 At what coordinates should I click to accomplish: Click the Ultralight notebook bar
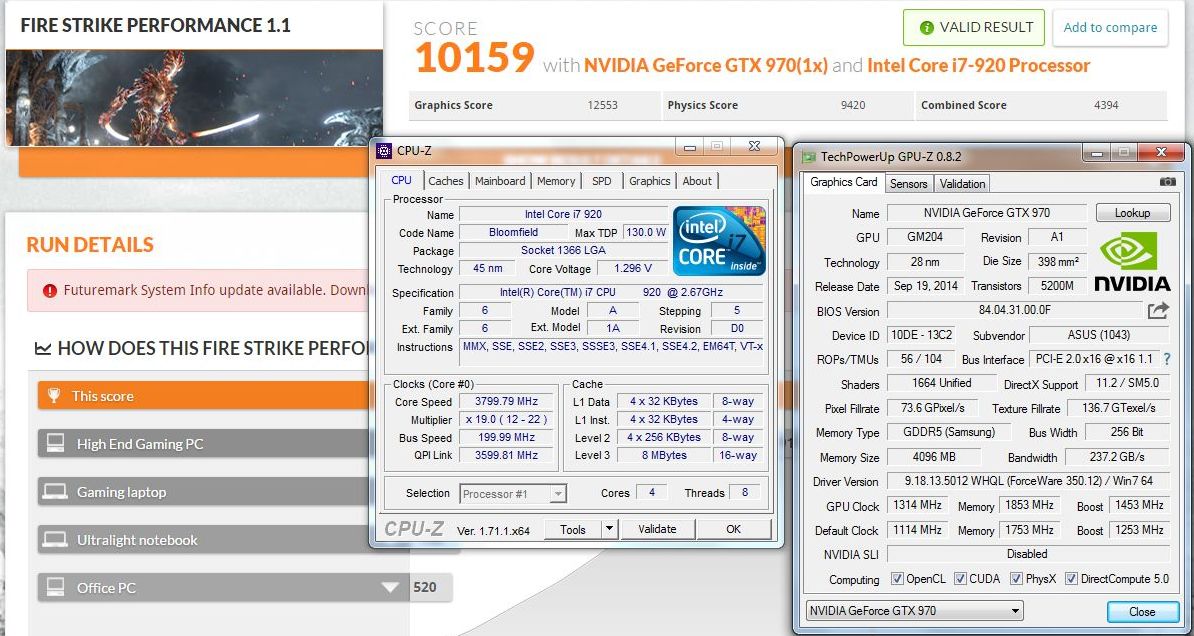203,540
